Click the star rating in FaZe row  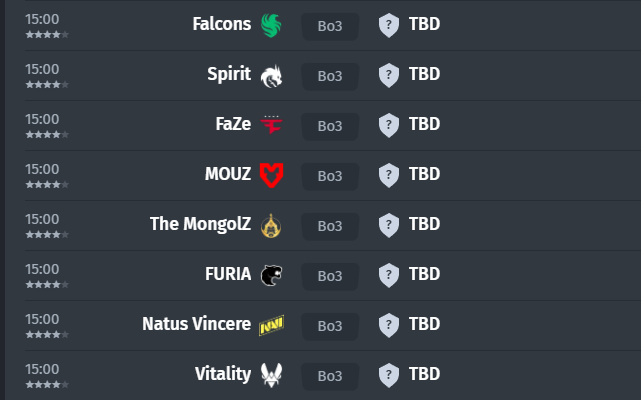point(47,134)
